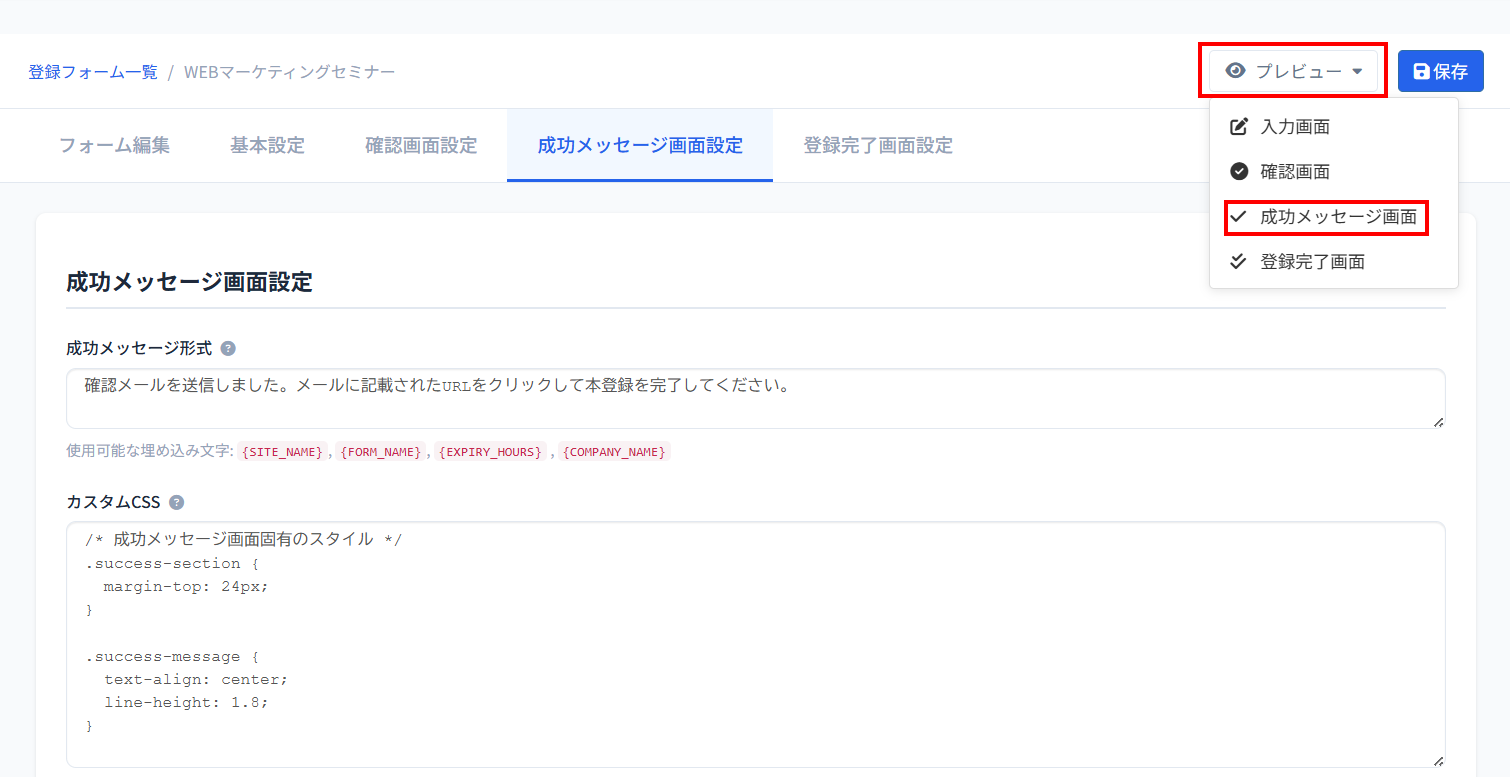This screenshot has width=1510, height=777.
Task: Collapse the プレビュー dropdown caret
Action: tap(1357, 72)
